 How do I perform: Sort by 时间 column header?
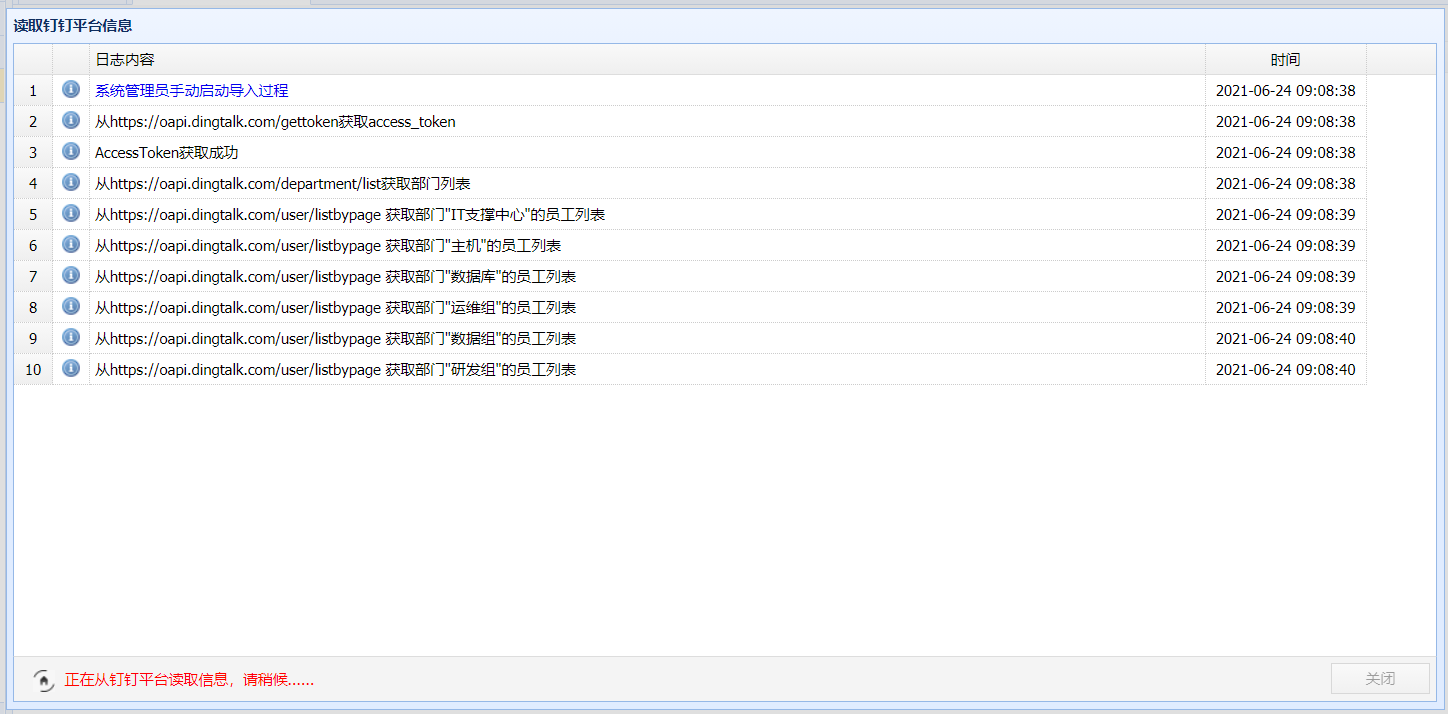1286,60
